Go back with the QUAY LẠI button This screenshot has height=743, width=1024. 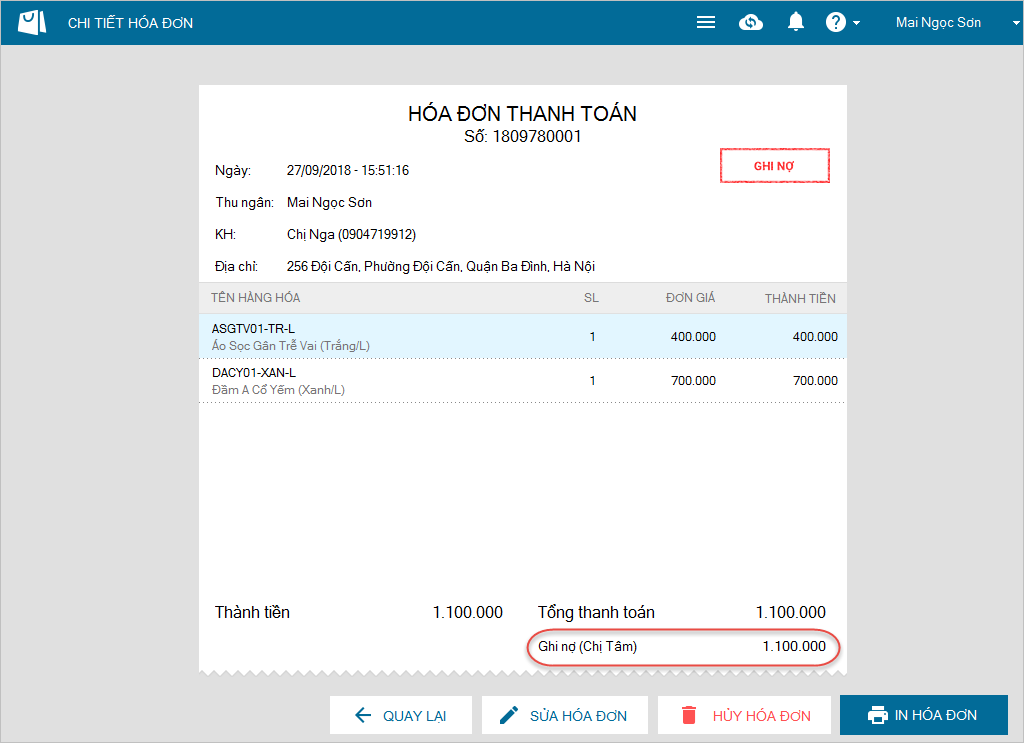pos(400,715)
